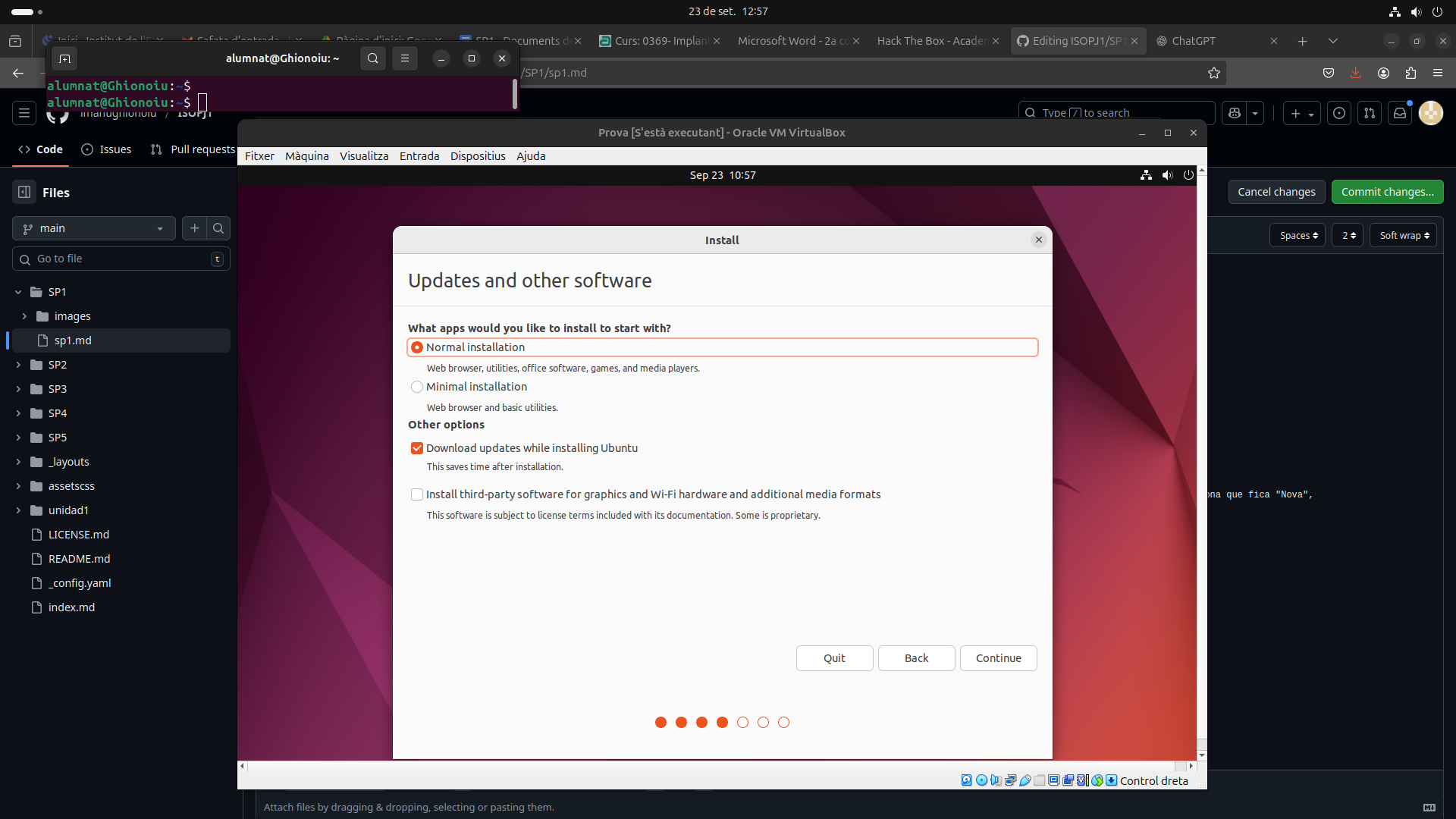
Task: Open the main branch dropdown
Action: [x=93, y=228]
